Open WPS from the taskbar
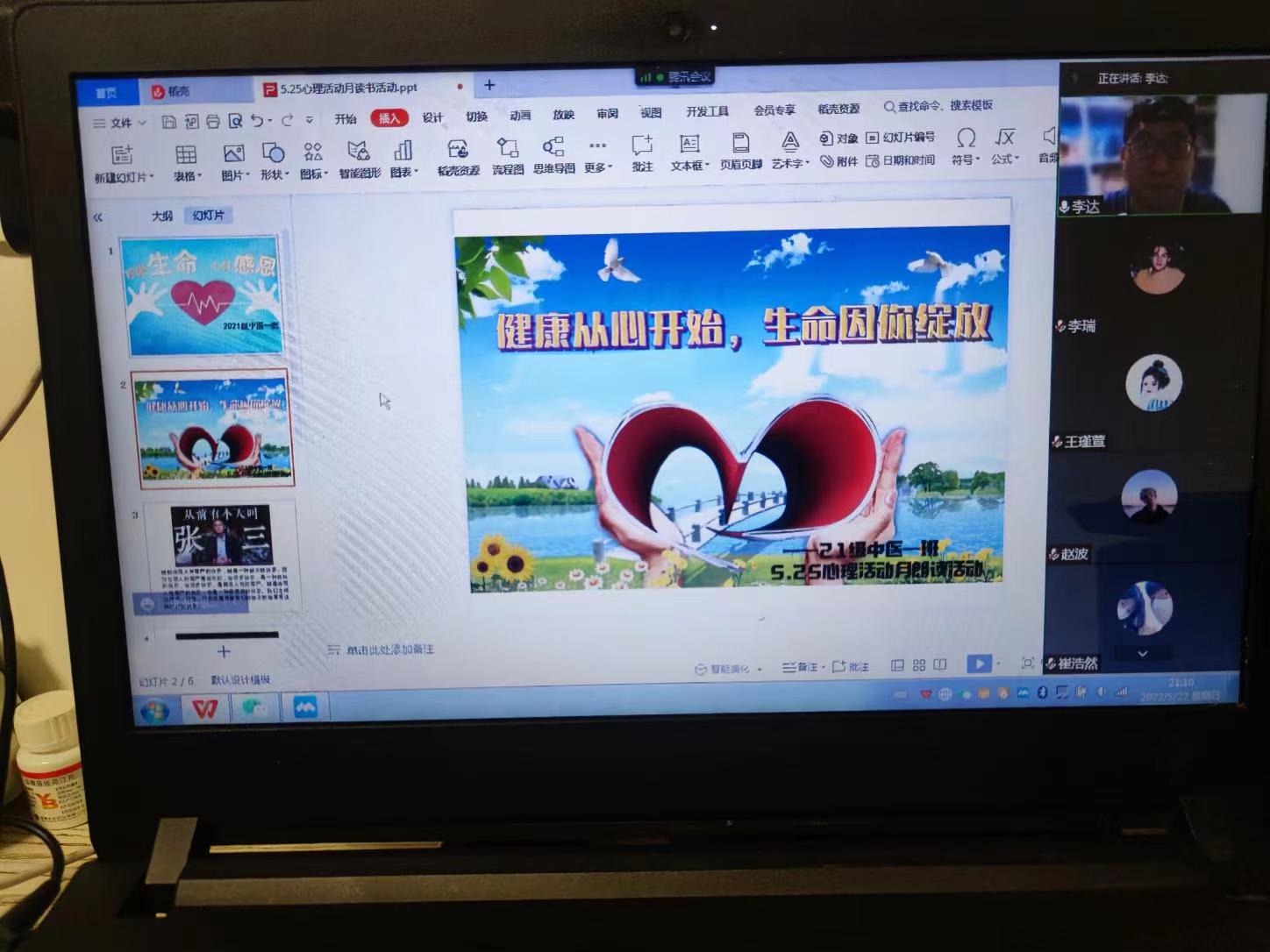Image resolution: width=1270 pixels, height=952 pixels. tap(204, 707)
